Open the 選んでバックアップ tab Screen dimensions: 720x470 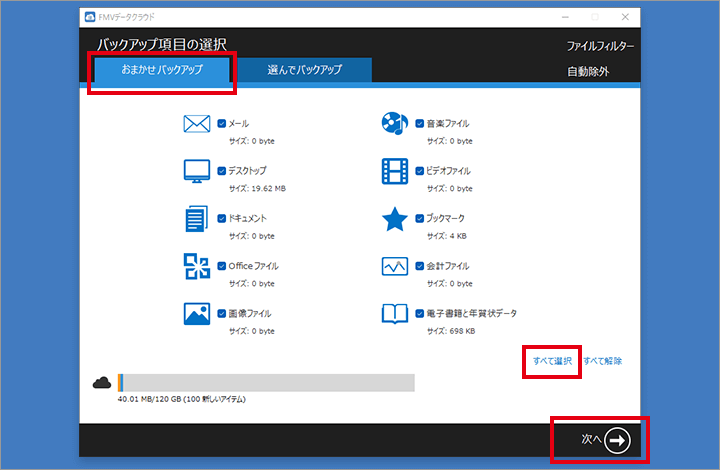click(x=304, y=70)
